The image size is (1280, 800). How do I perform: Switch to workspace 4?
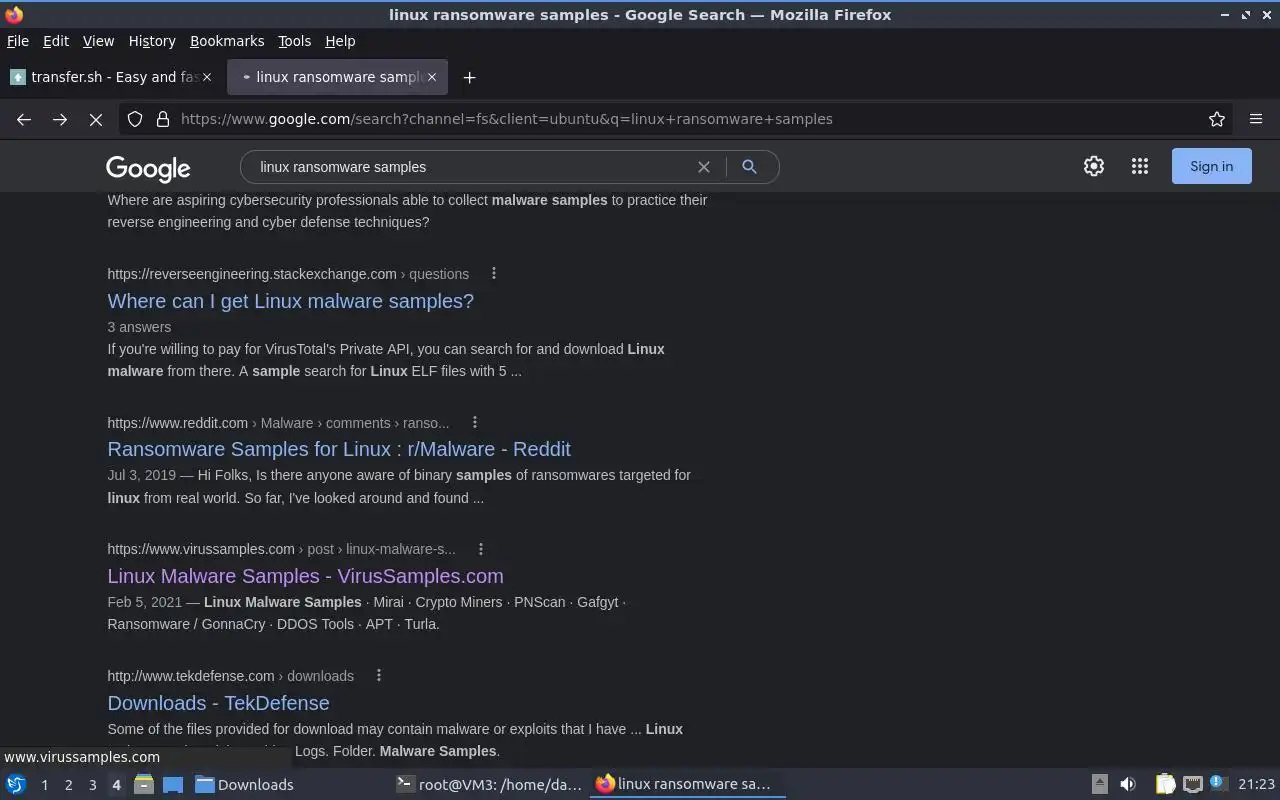[x=116, y=785]
